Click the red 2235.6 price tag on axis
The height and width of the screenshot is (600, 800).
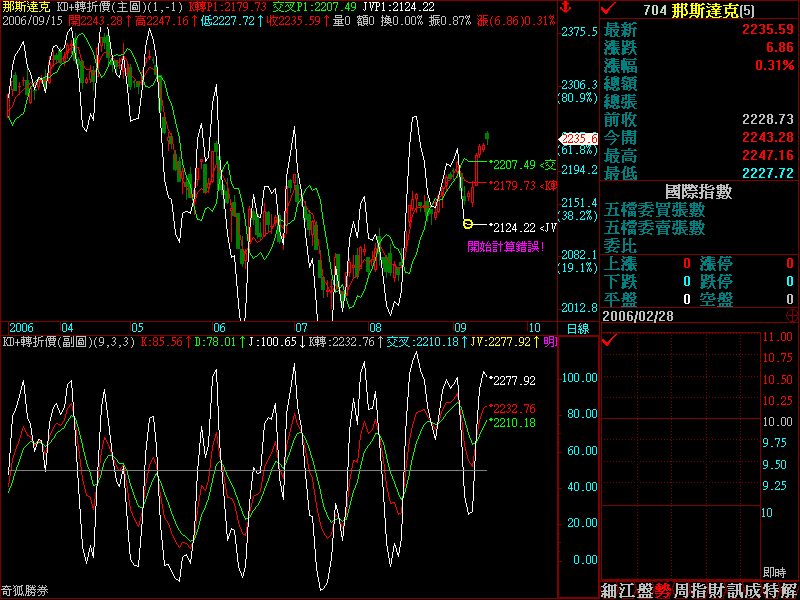click(579, 138)
